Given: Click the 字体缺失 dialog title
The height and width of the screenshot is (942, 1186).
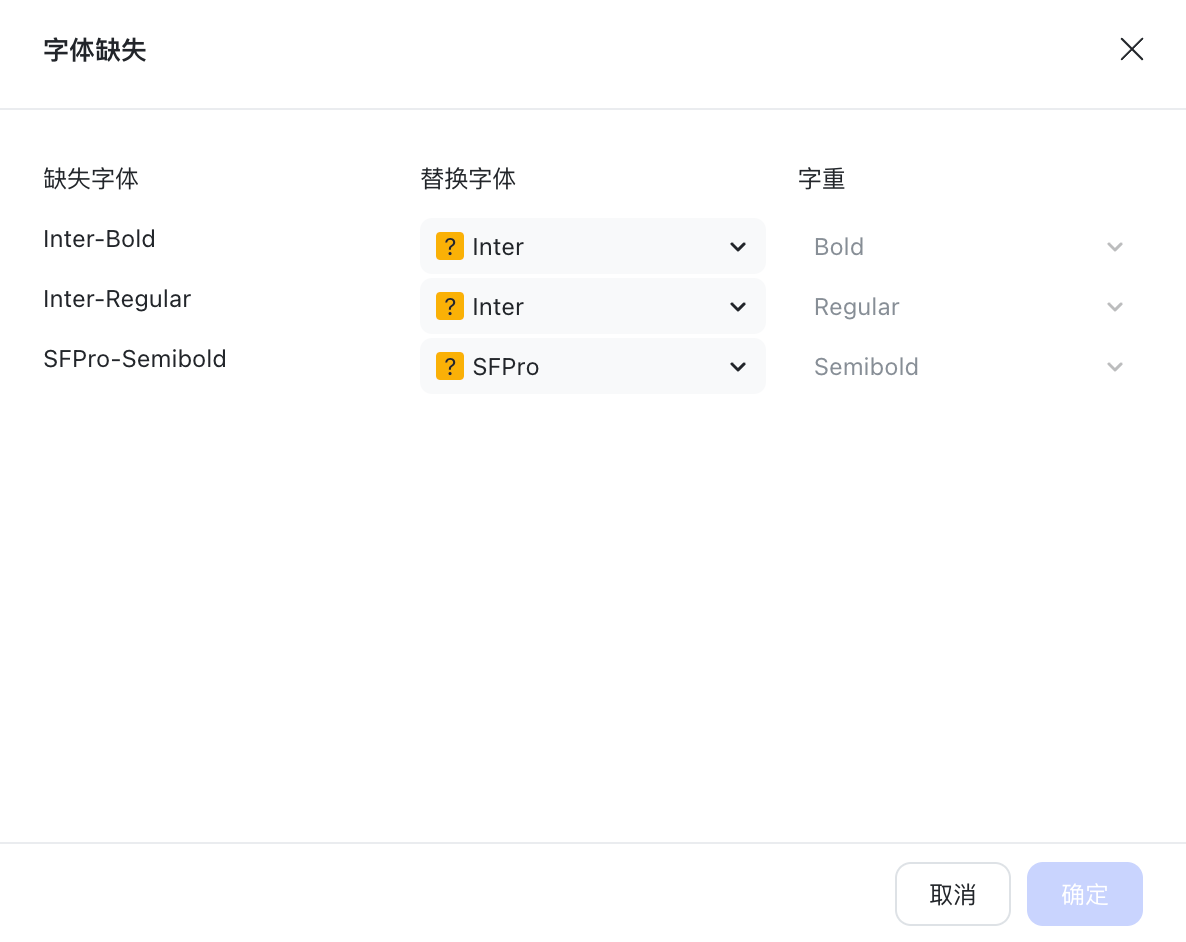Looking at the screenshot, I should 95,50.
